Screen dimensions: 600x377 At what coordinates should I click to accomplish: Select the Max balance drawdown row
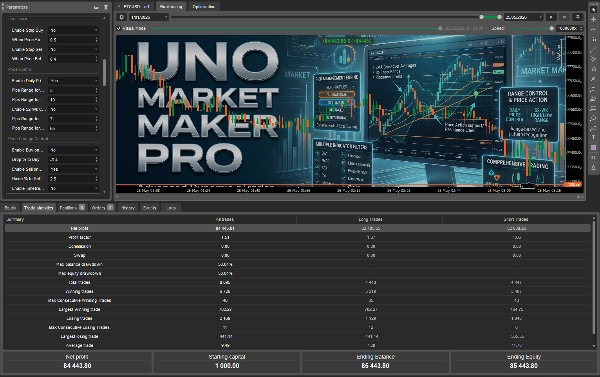[x=298, y=264]
